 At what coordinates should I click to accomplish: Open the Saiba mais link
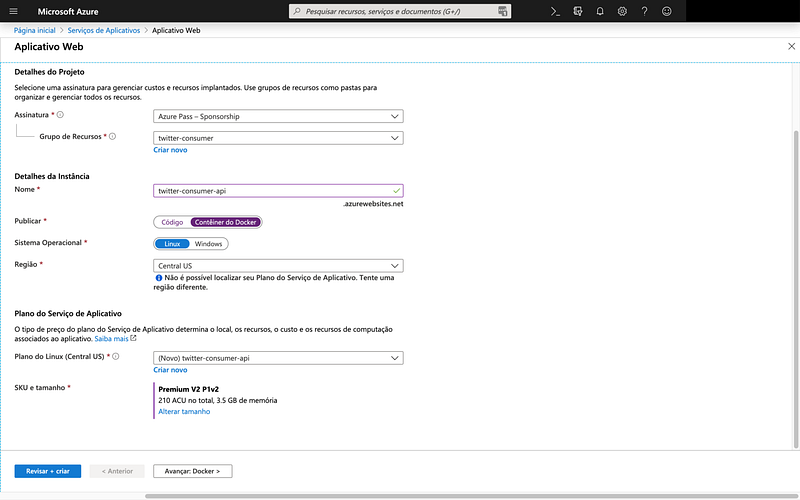111,339
